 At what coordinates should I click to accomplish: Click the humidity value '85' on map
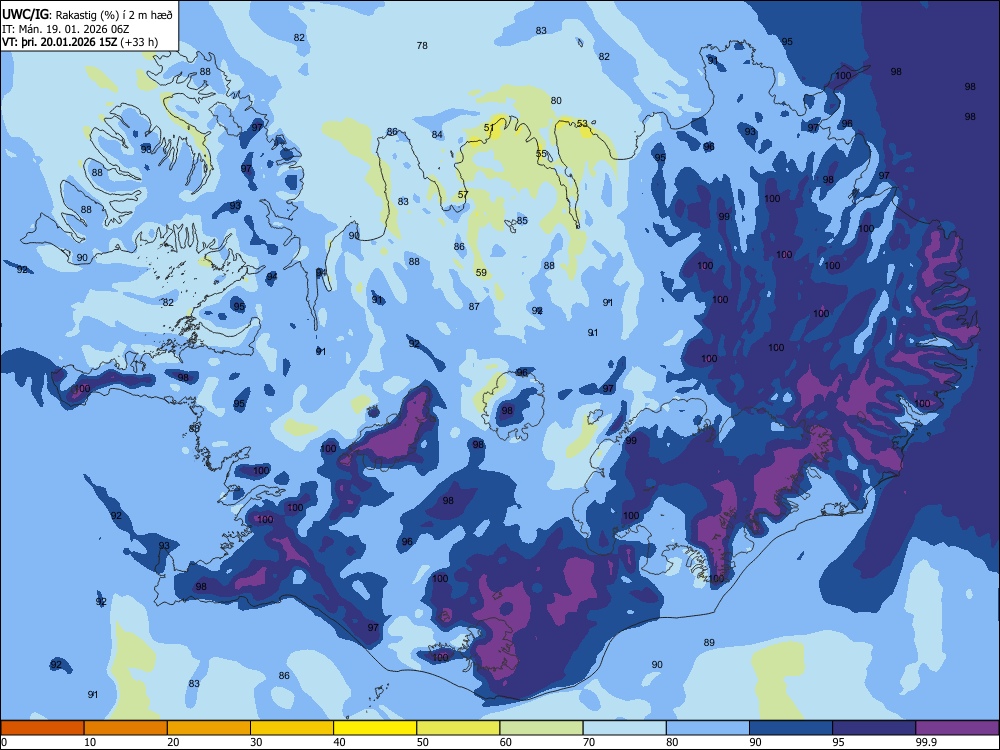tap(522, 221)
